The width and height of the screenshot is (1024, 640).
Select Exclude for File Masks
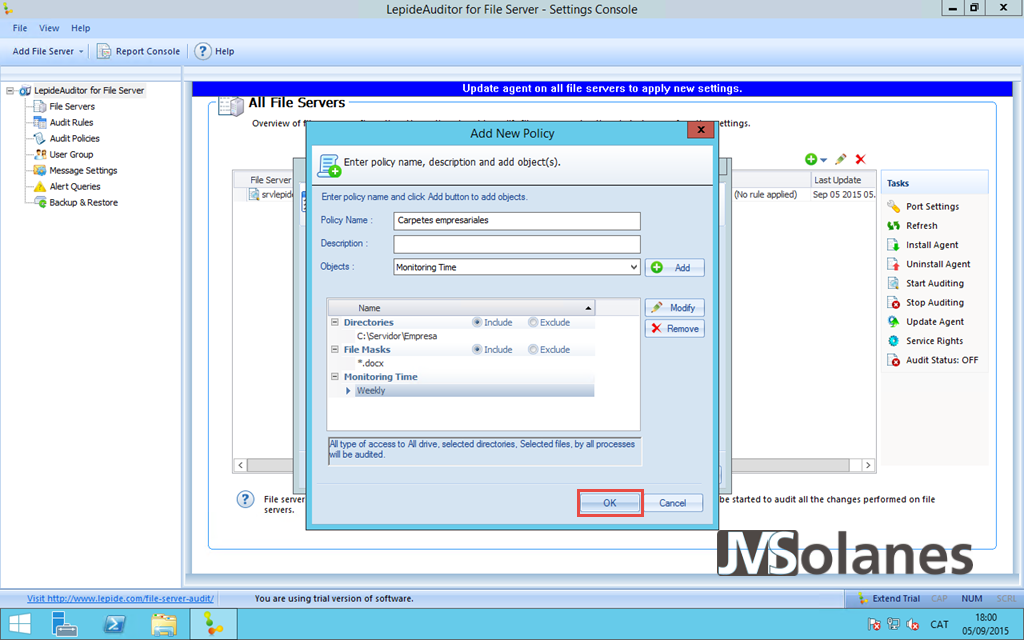(533, 349)
